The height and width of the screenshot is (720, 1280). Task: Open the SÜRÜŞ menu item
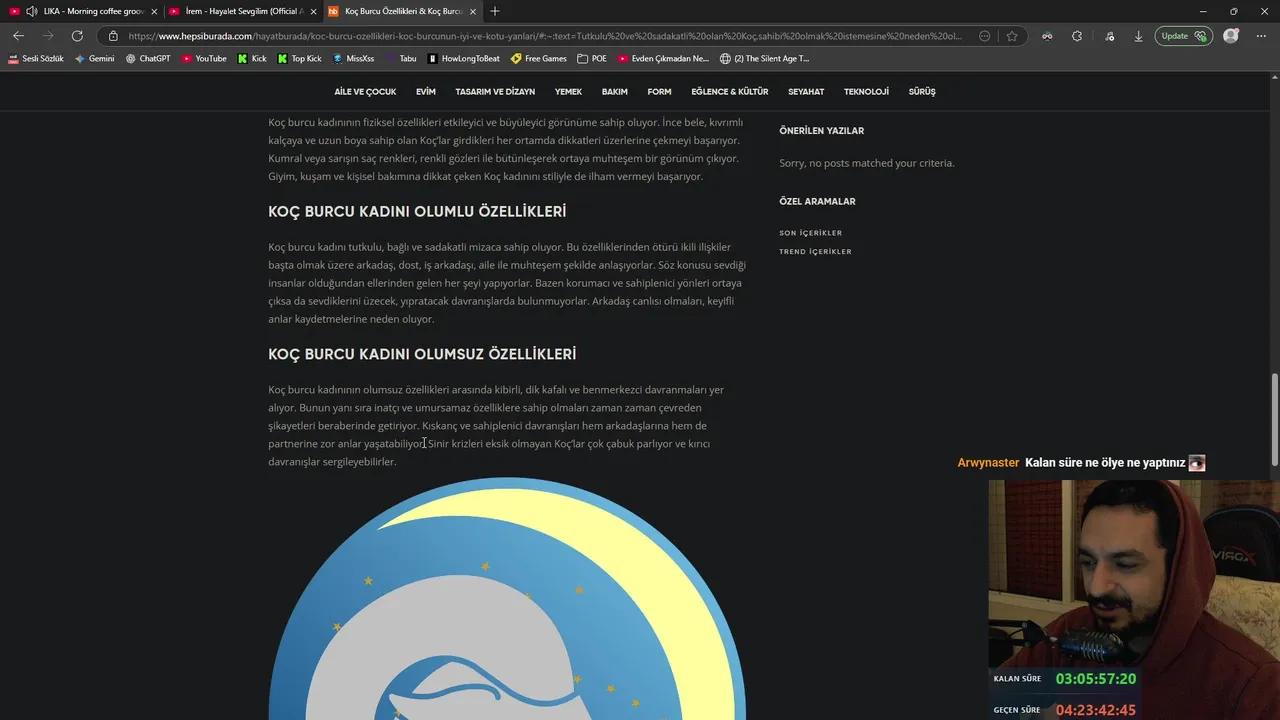click(x=922, y=92)
